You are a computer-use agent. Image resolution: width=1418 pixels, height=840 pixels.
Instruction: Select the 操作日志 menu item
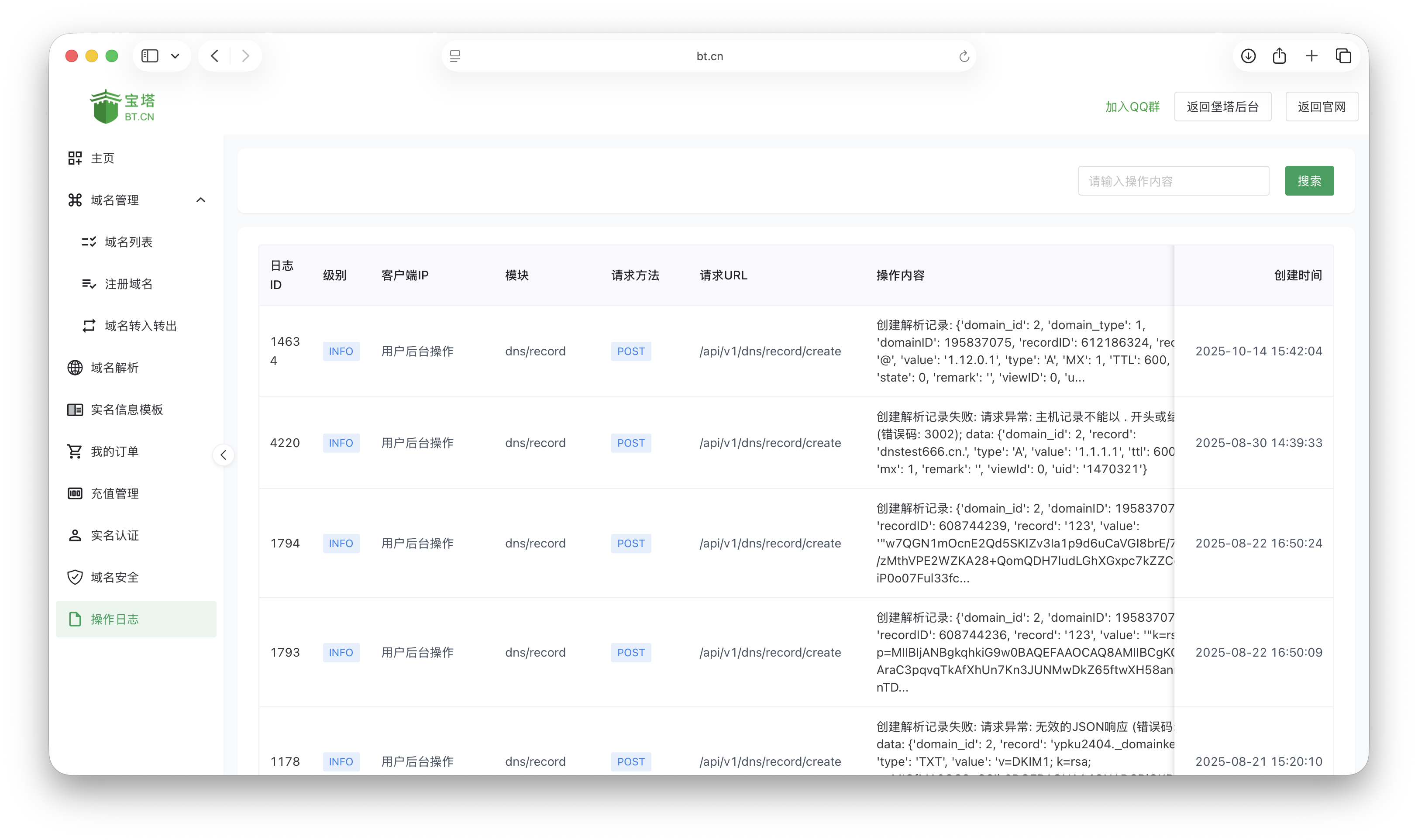[x=114, y=619]
